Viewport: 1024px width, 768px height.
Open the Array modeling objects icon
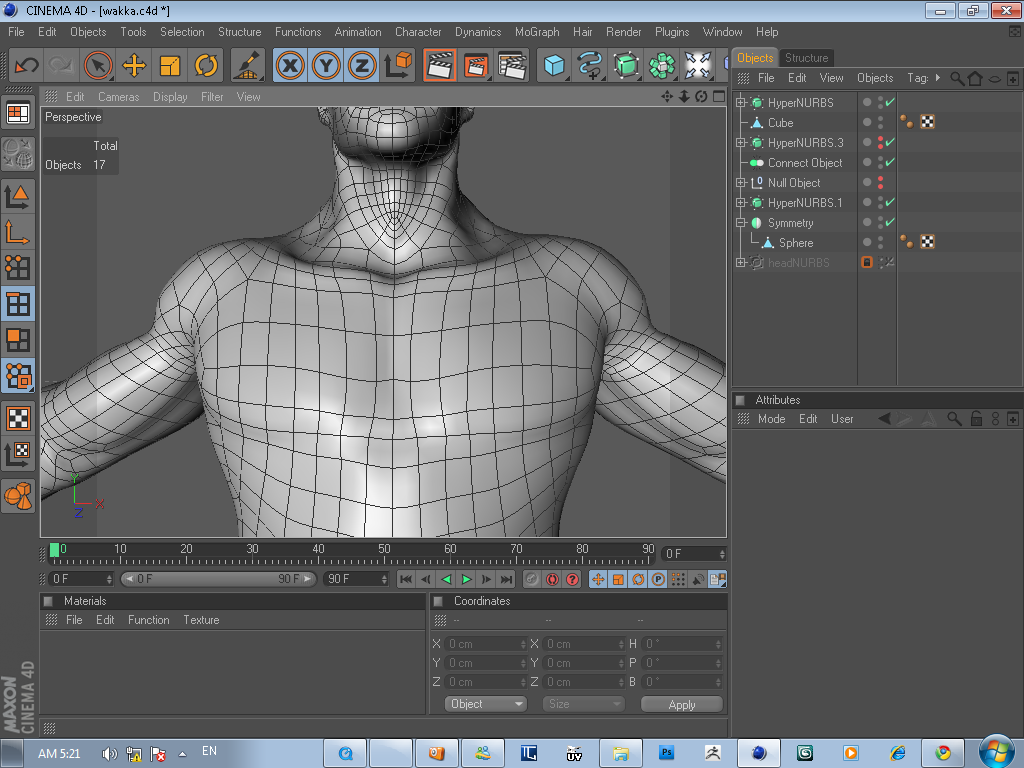(662, 65)
